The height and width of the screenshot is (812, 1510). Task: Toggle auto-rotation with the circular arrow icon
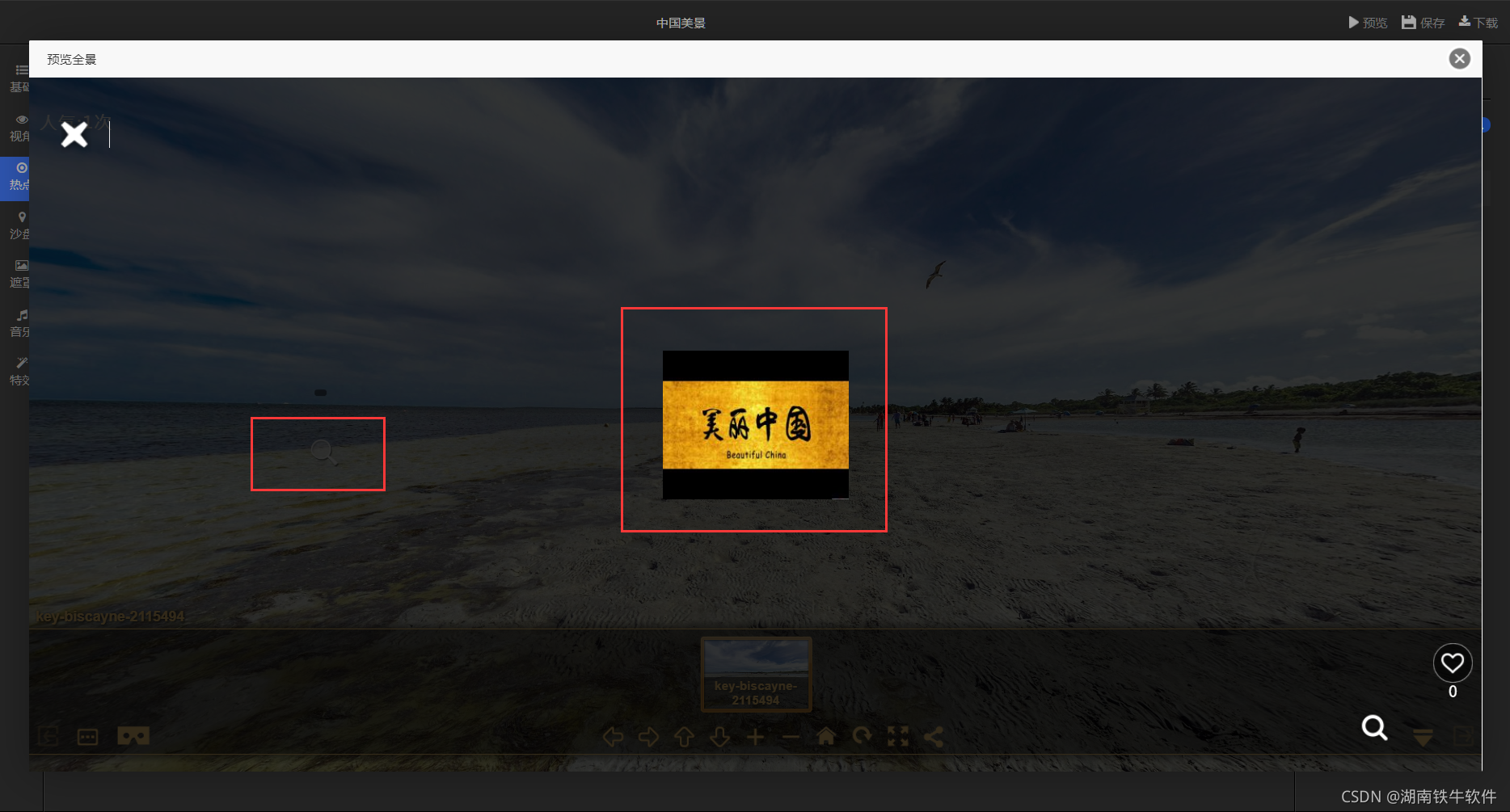863,737
